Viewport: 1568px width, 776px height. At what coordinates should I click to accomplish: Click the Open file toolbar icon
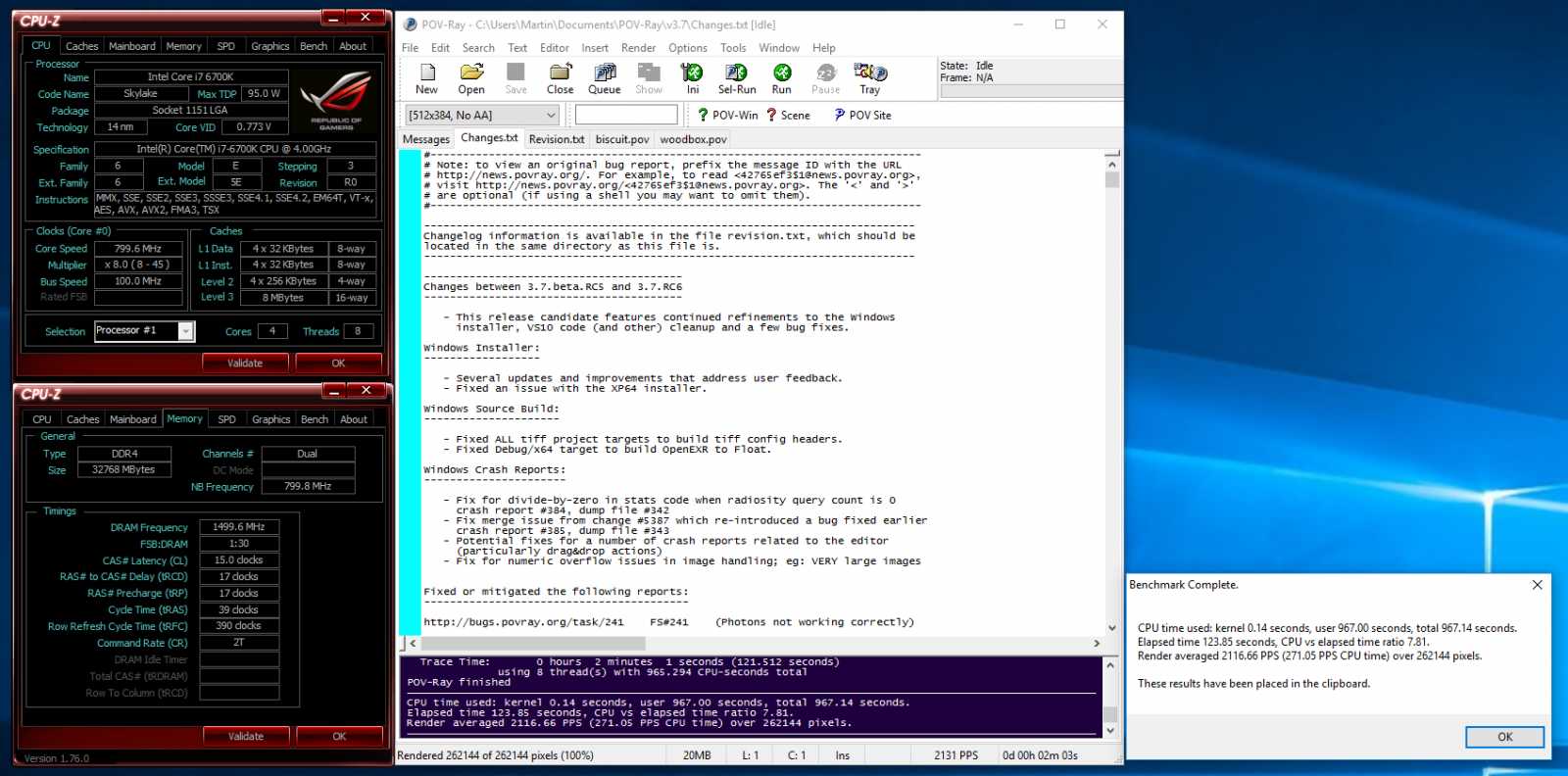coord(471,79)
